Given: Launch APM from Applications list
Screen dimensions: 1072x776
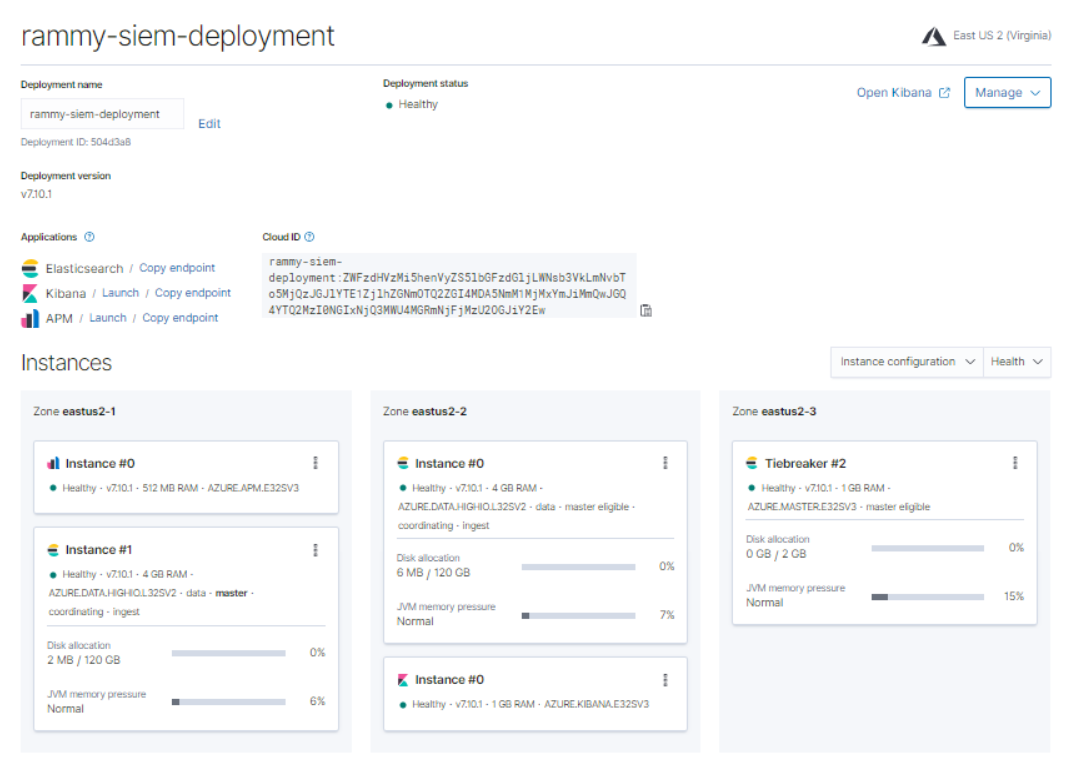Looking at the screenshot, I should 108,318.
